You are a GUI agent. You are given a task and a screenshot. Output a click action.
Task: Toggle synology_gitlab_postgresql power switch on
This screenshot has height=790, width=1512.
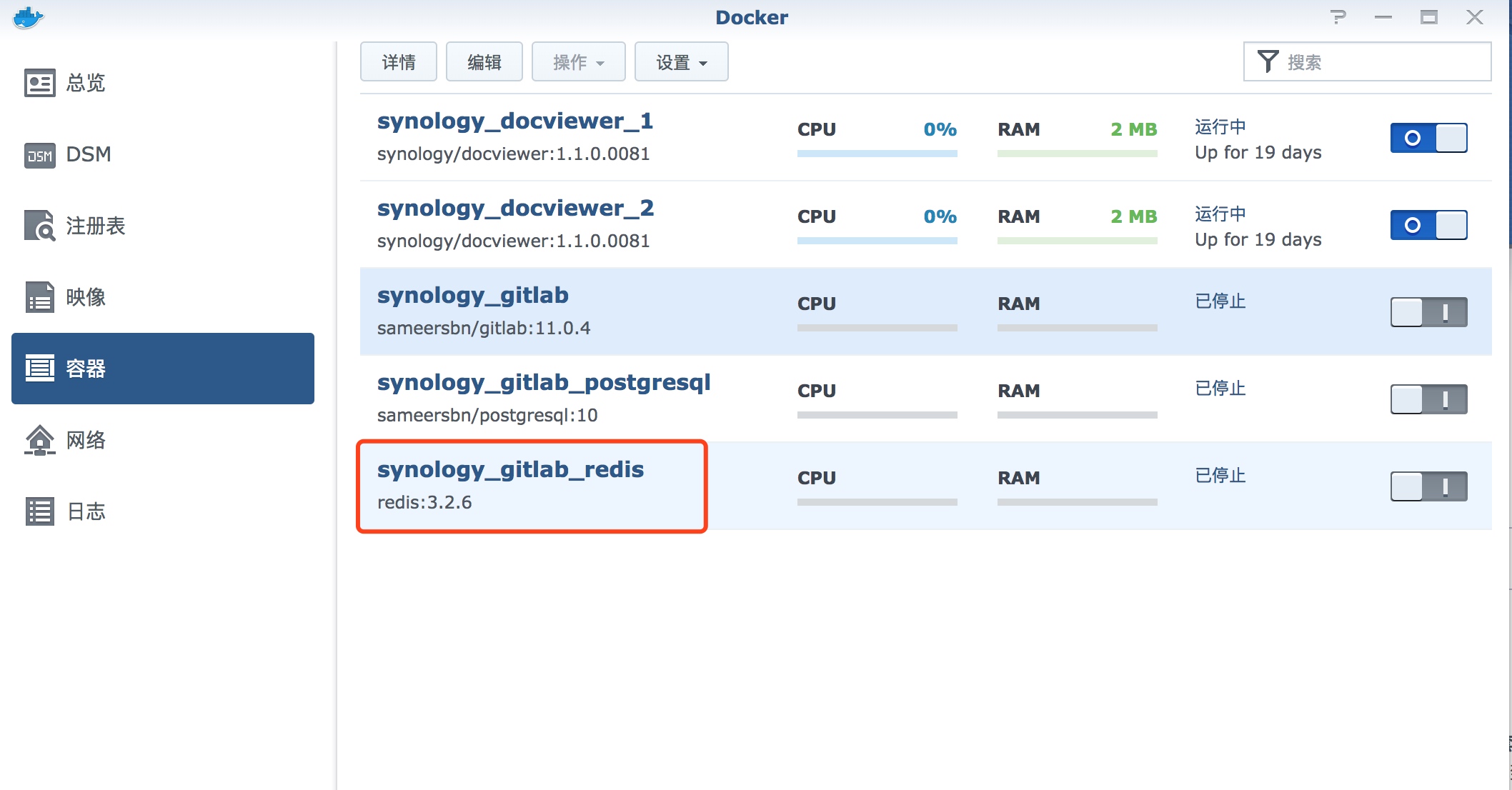pos(1428,399)
